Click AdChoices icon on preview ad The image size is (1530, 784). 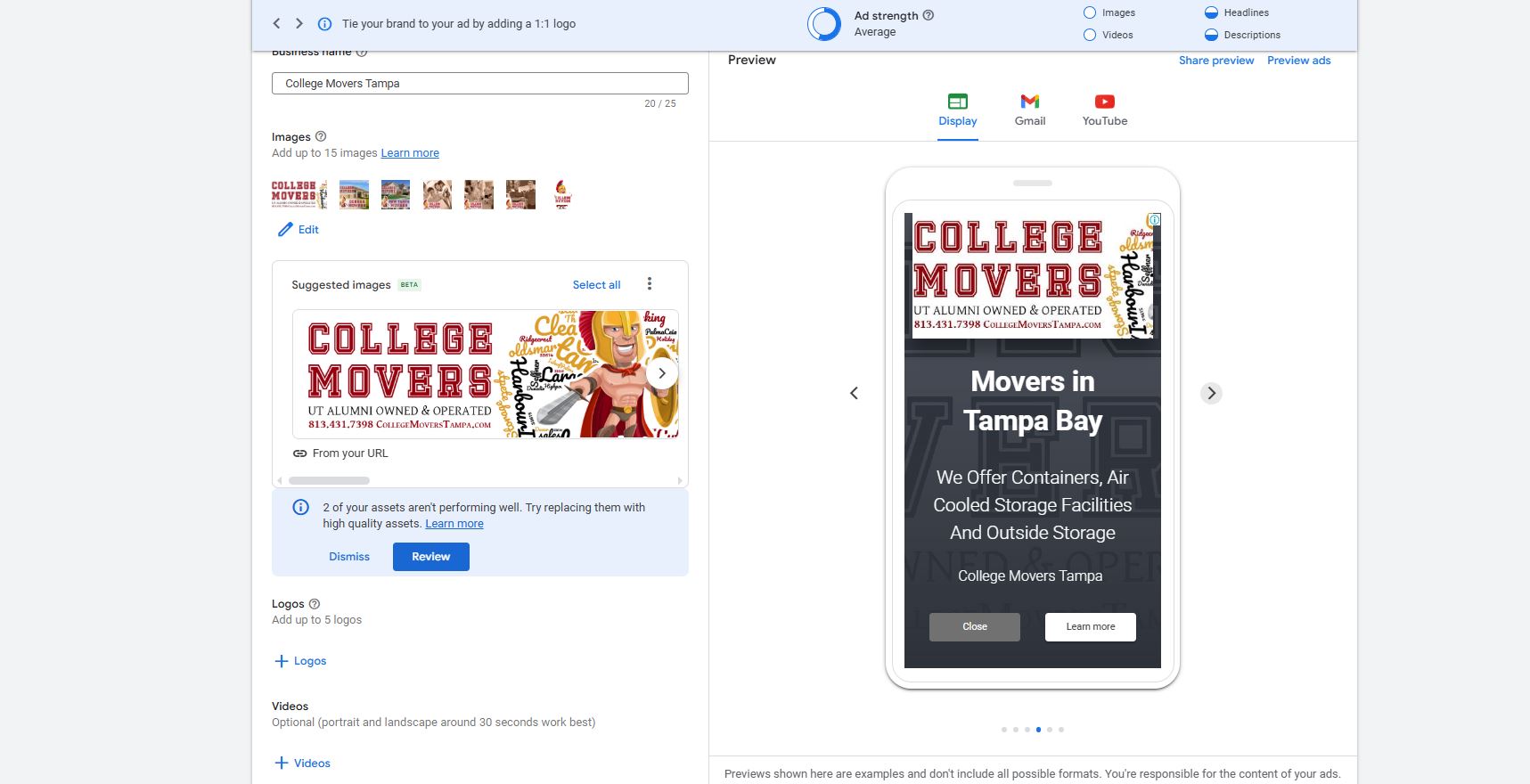[1154, 219]
